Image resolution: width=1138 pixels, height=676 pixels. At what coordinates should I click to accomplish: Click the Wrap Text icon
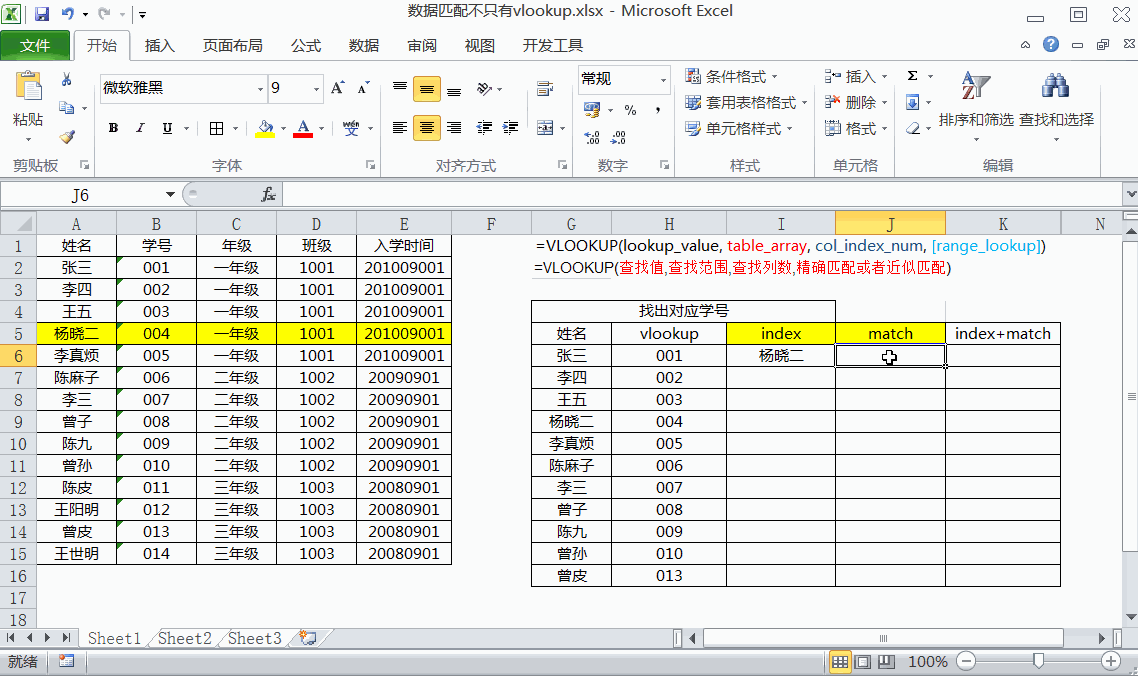click(545, 89)
